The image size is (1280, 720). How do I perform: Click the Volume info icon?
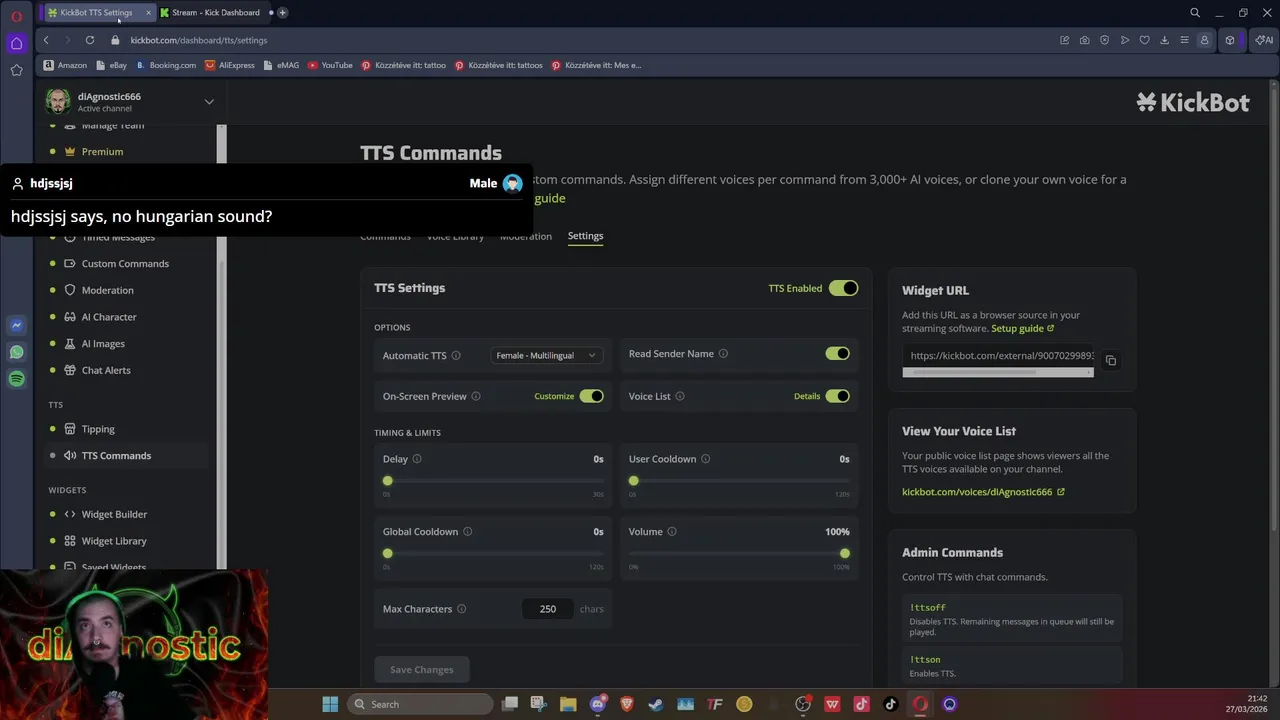pos(672,532)
